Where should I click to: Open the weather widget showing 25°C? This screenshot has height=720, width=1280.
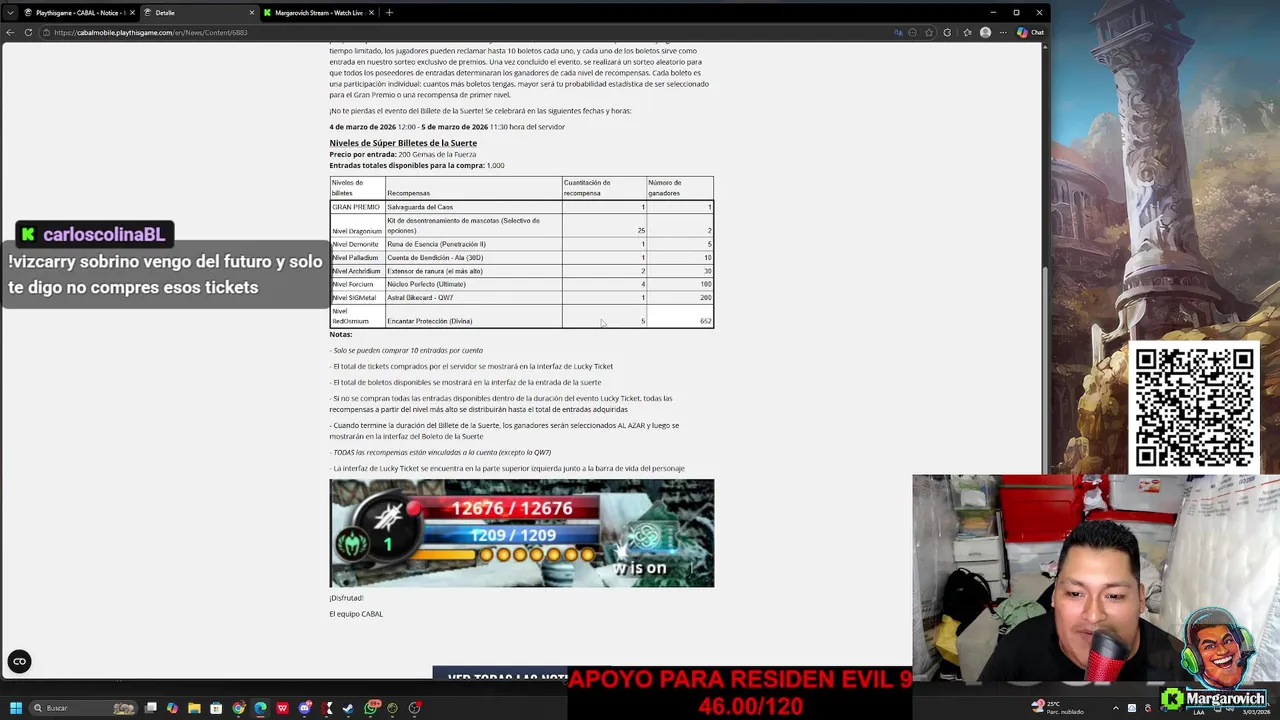(1060, 707)
